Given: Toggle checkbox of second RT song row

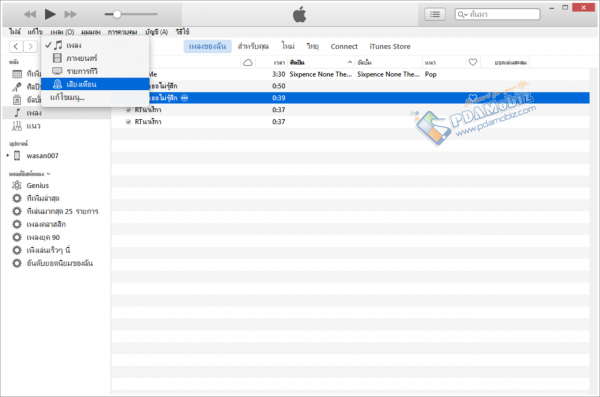Looking at the screenshot, I should pos(128,122).
